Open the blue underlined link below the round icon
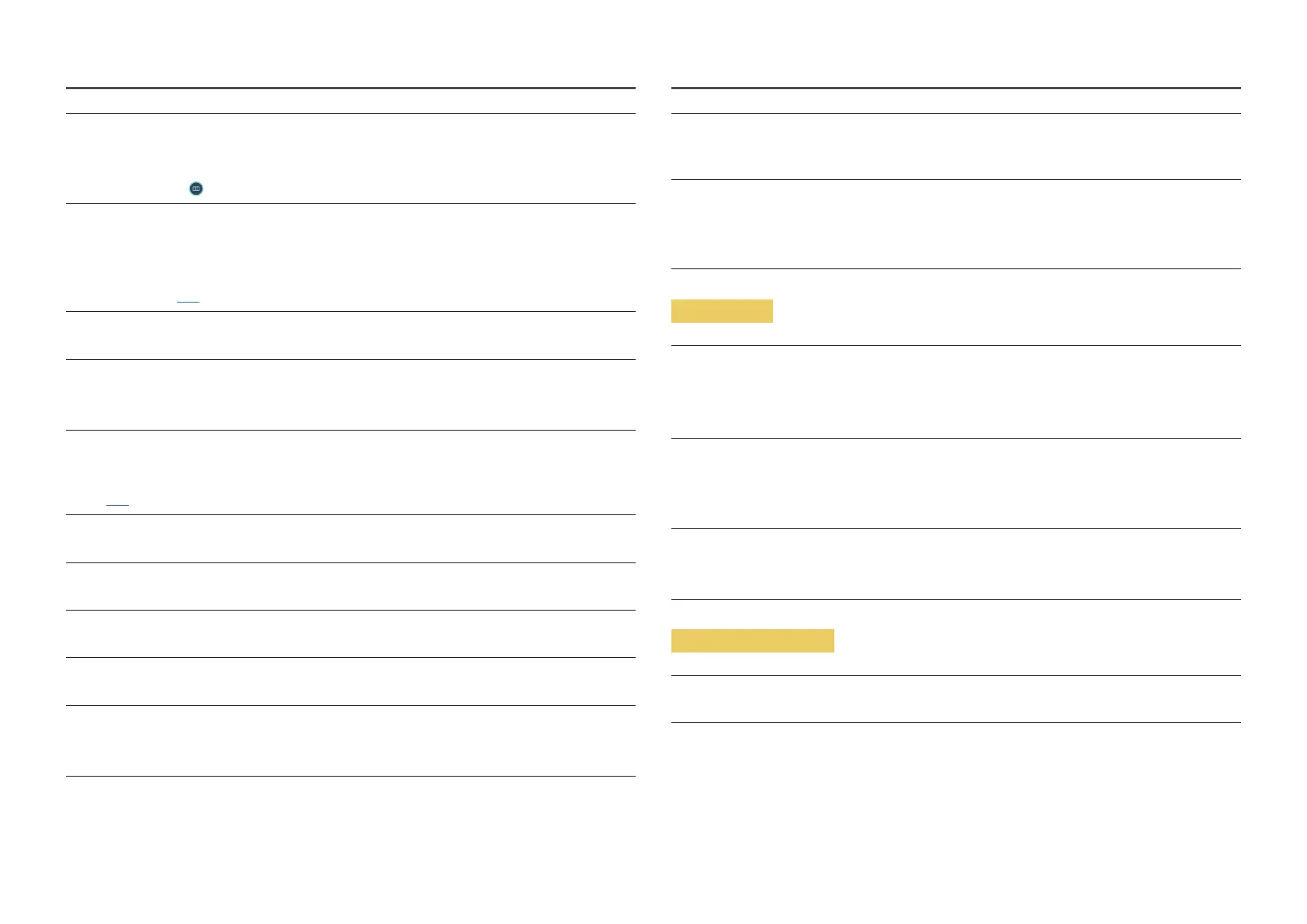Image resolution: width=1307 pixels, height=924 pixels. click(x=188, y=300)
